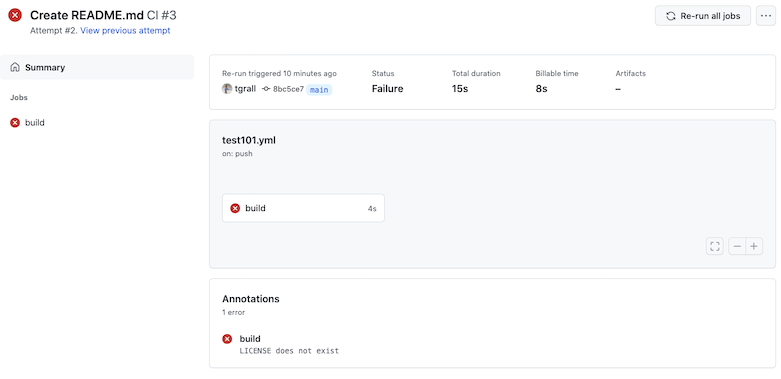Image resolution: width=781 pixels, height=379 pixels.
Task: Click the tgrall avatar image
Action: (227, 89)
